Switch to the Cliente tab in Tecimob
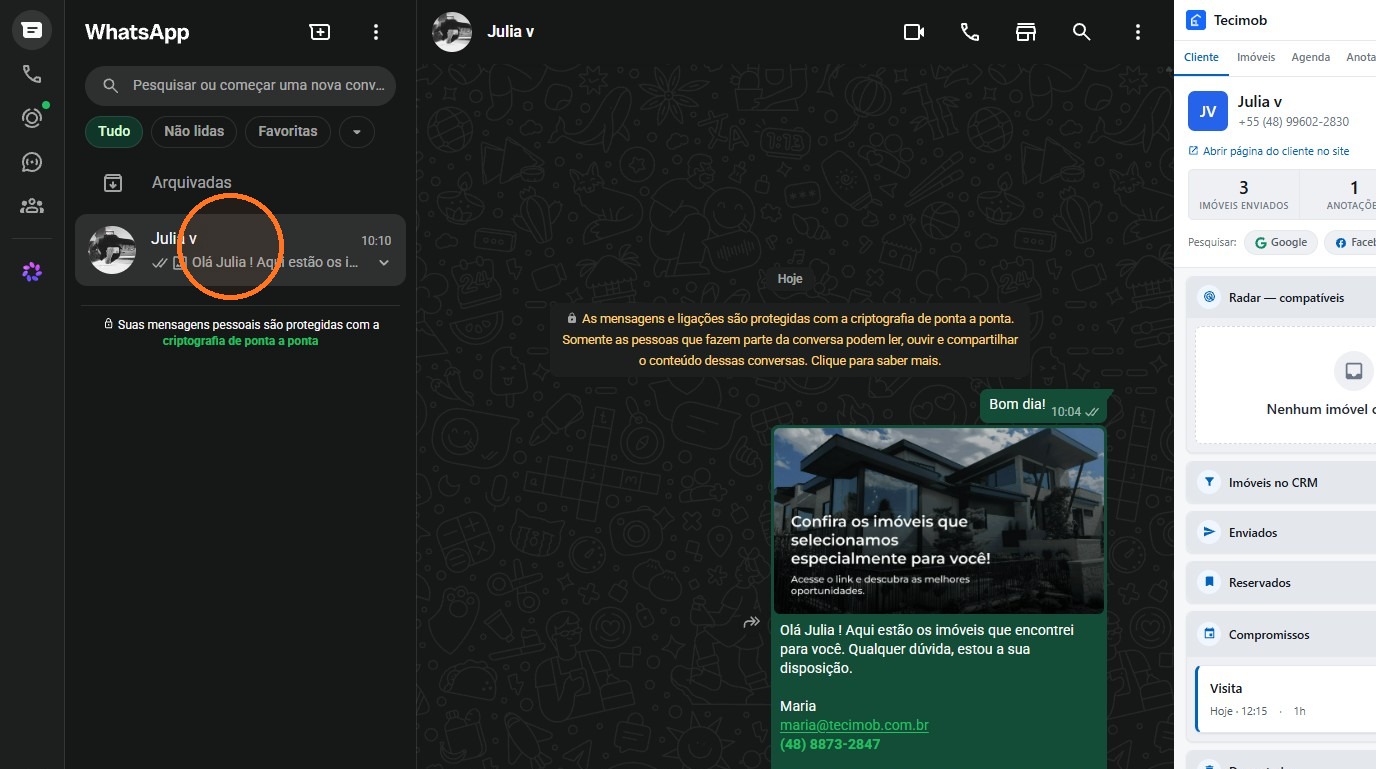This screenshot has width=1376, height=769. coord(1201,57)
